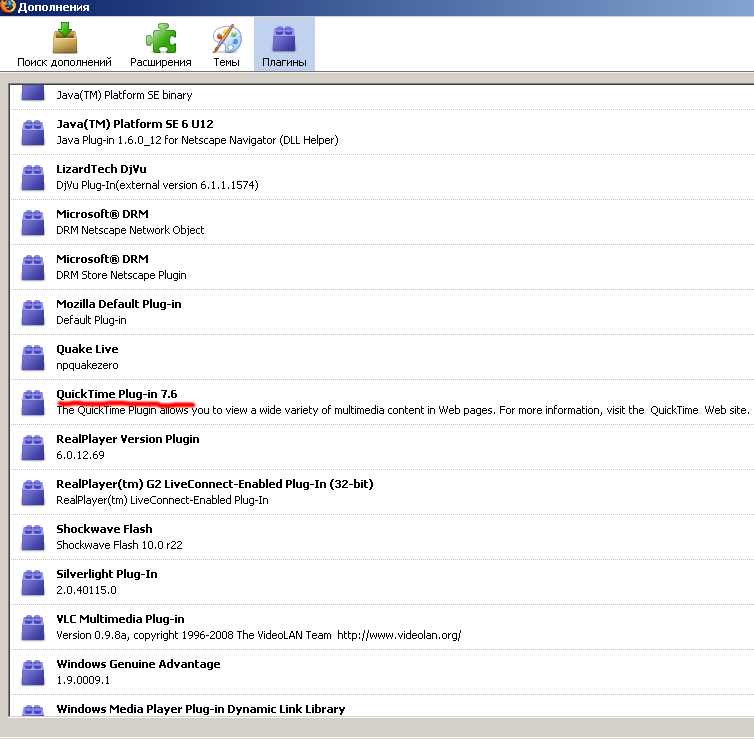Click the VLC Multimedia Plug-in icon
Screen dimensions: 754x739
click(33, 627)
